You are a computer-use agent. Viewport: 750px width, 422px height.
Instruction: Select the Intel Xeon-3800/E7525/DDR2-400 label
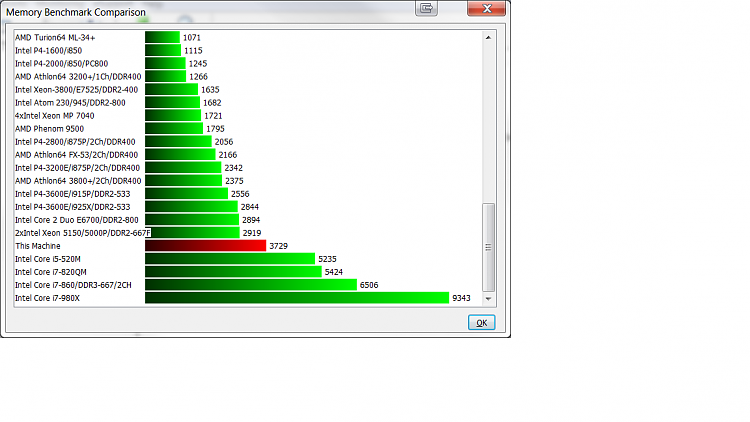click(x=77, y=89)
